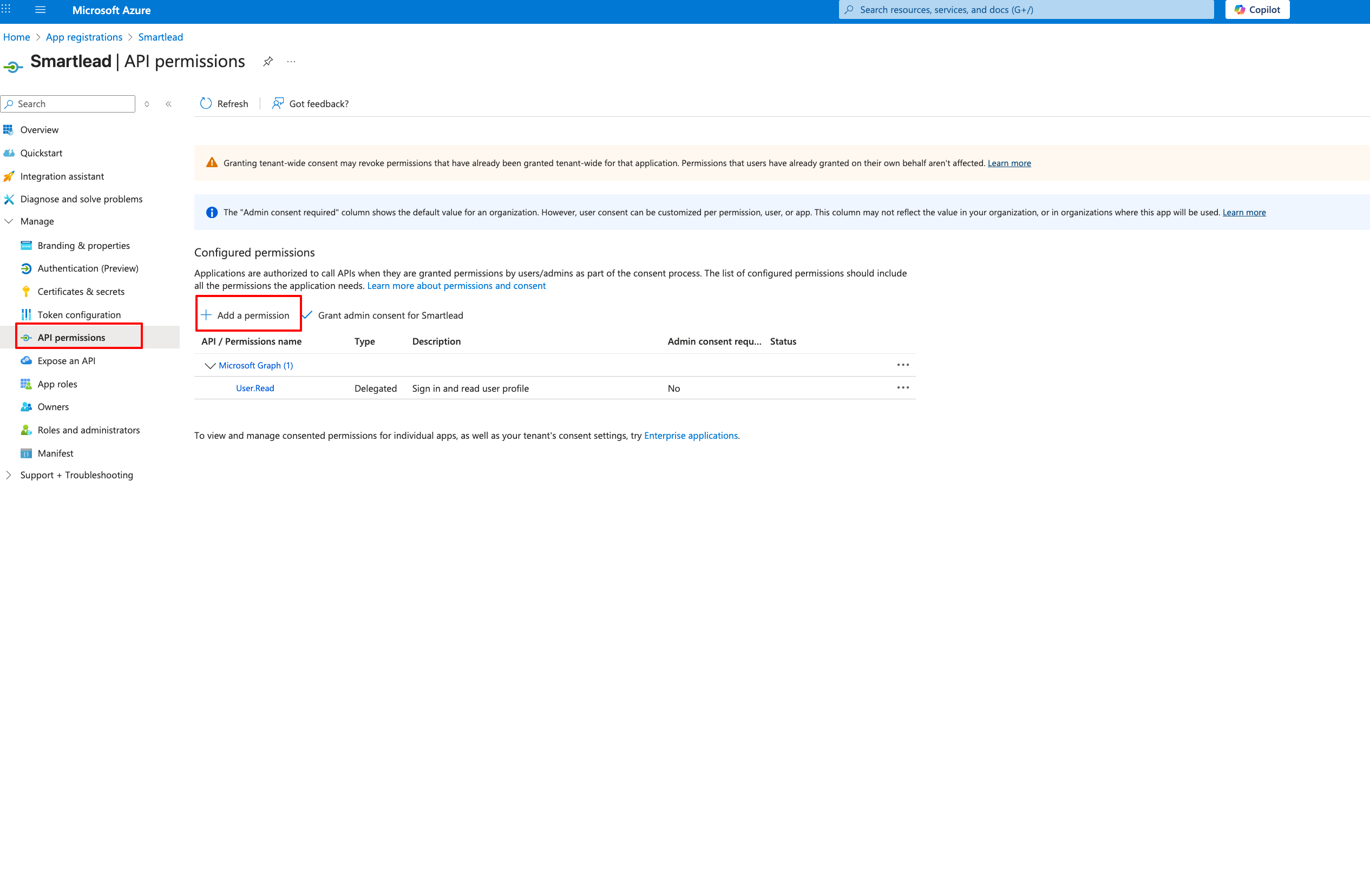Click the Smartlead app logo icon
This screenshot has width=1370, height=896.
point(12,67)
